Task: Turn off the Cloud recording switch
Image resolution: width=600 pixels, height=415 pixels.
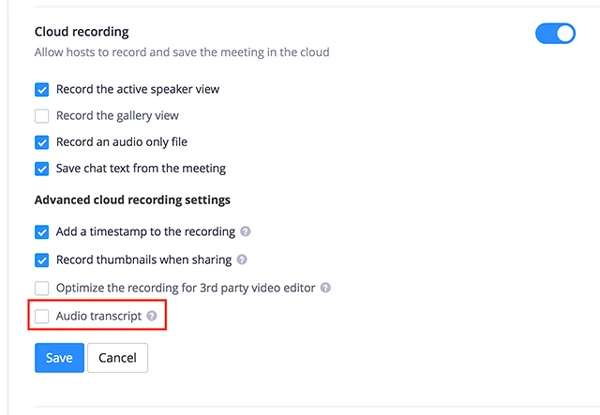Action: pyautogui.click(x=555, y=34)
